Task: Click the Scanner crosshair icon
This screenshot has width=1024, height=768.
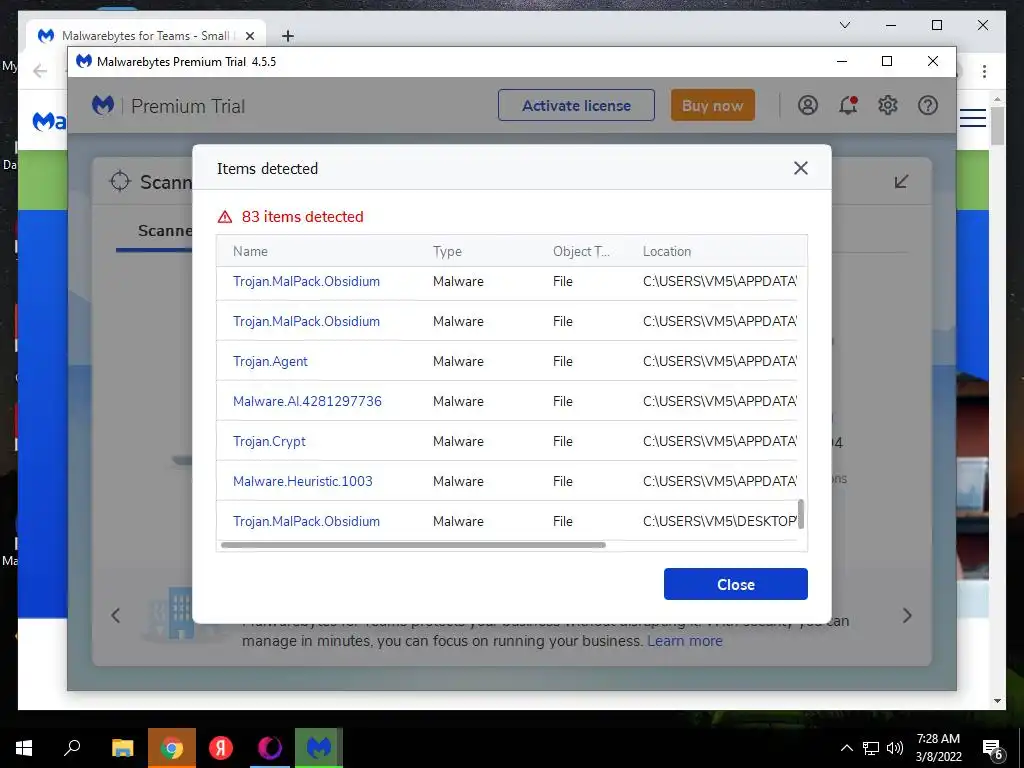Action: pos(120,181)
